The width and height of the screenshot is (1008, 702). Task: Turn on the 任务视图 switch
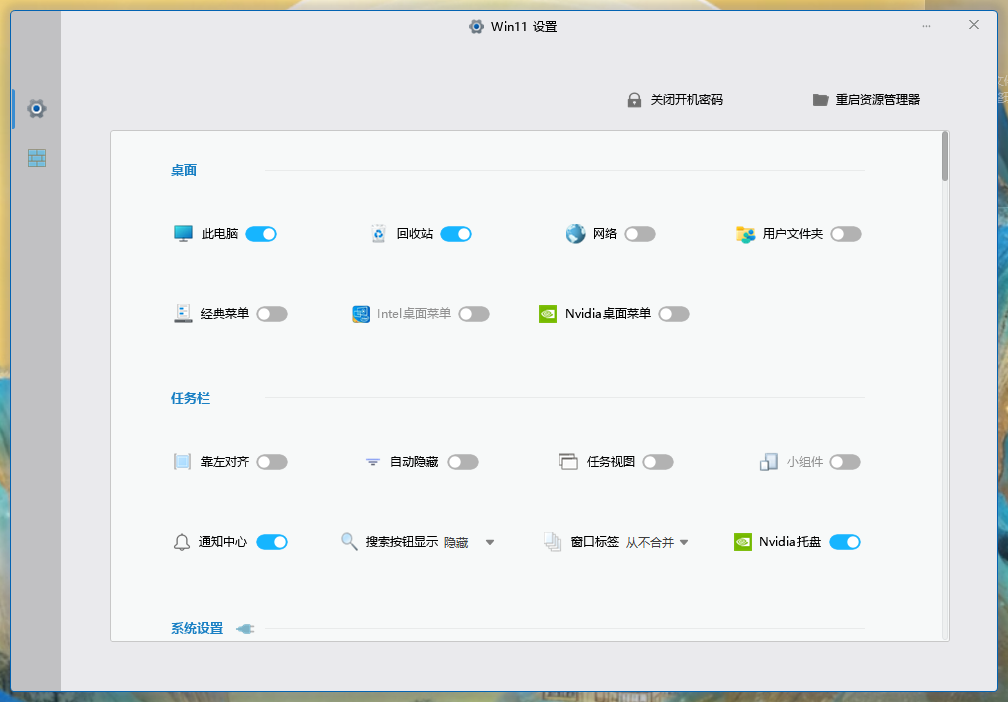click(658, 461)
